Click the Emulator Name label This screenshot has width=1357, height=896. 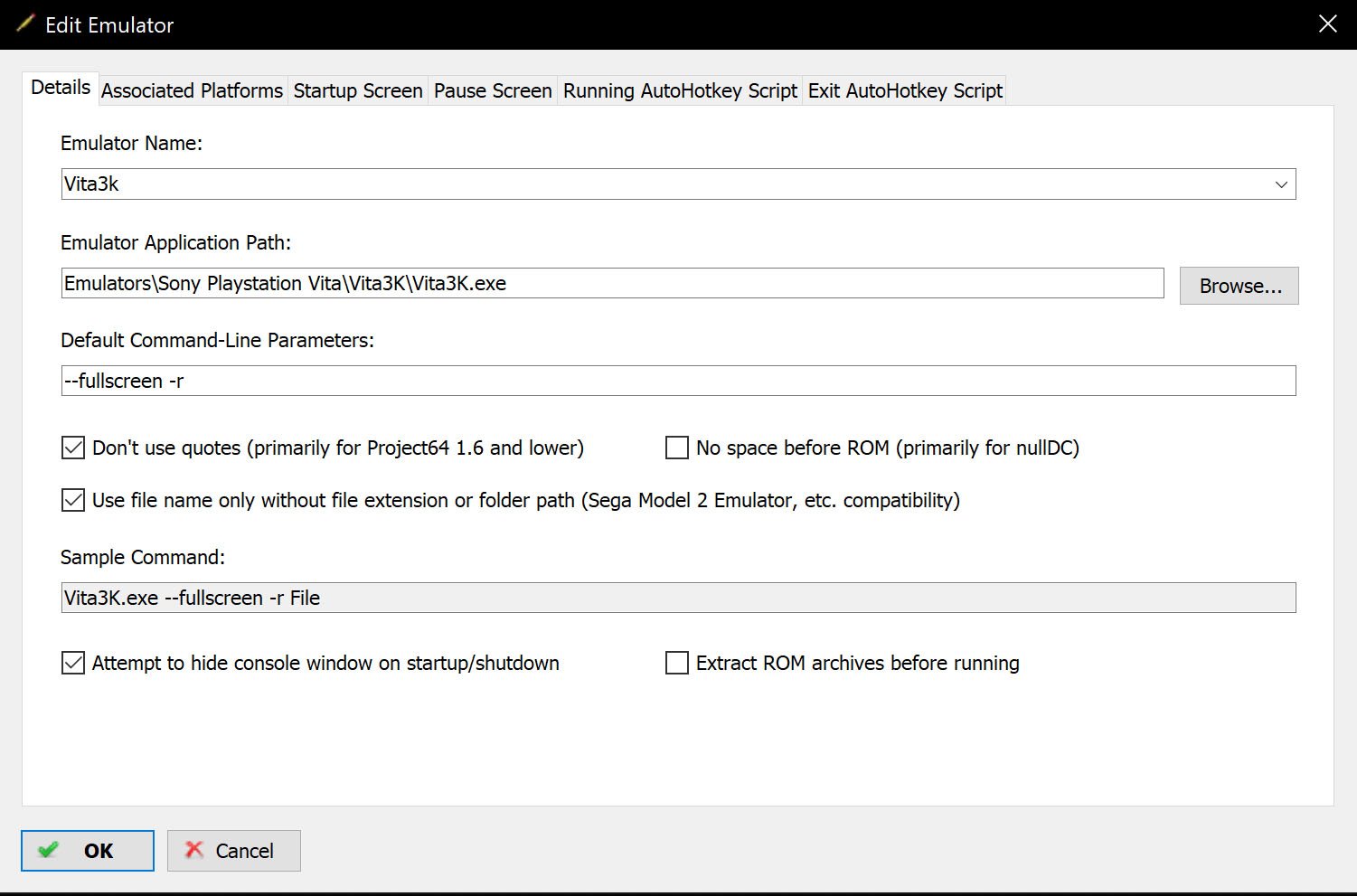click(x=131, y=143)
